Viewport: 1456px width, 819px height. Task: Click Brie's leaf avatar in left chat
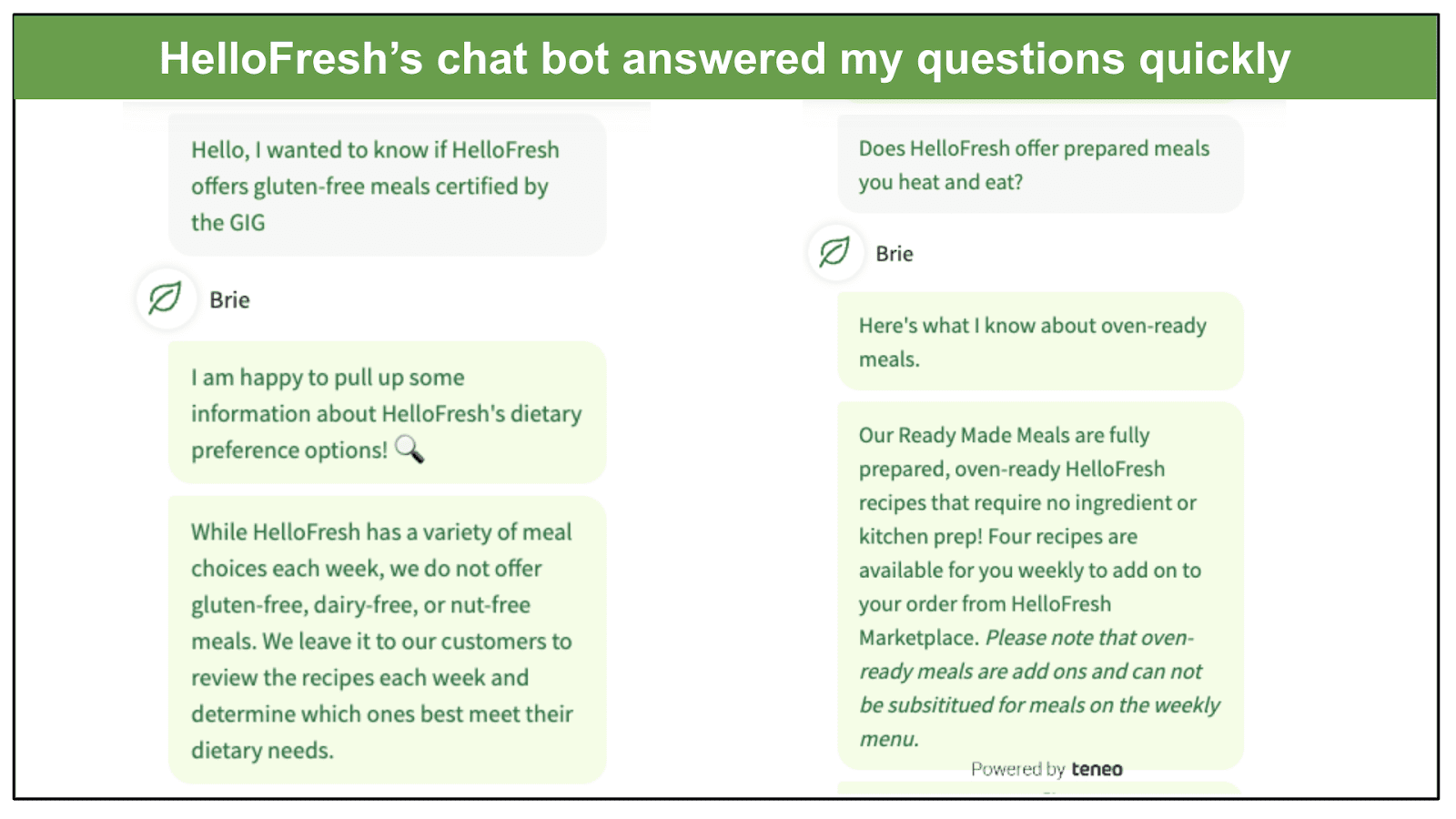[x=166, y=298]
